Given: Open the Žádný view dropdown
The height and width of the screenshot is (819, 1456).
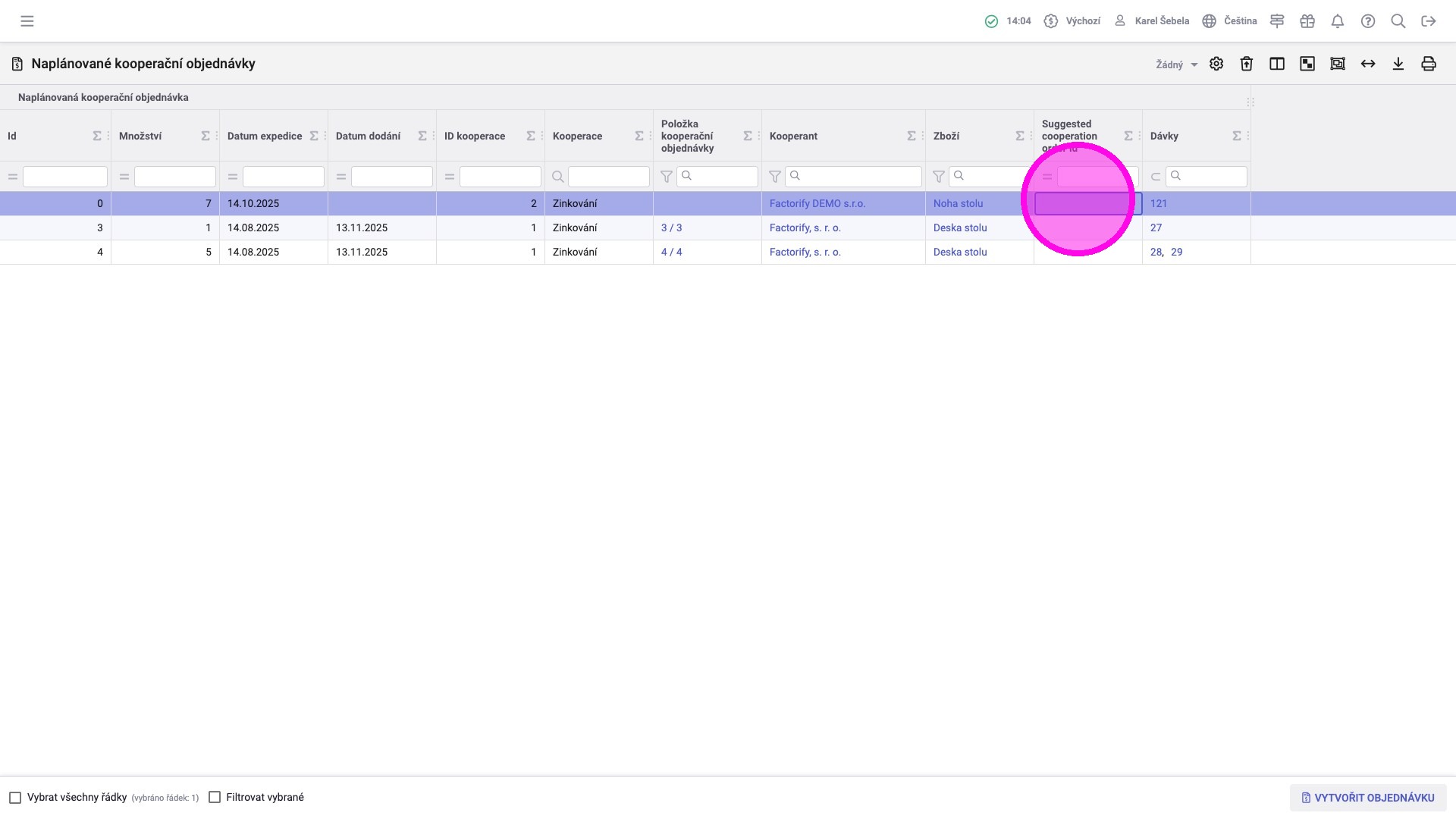Looking at the screenshot, I should (1176, 64).
